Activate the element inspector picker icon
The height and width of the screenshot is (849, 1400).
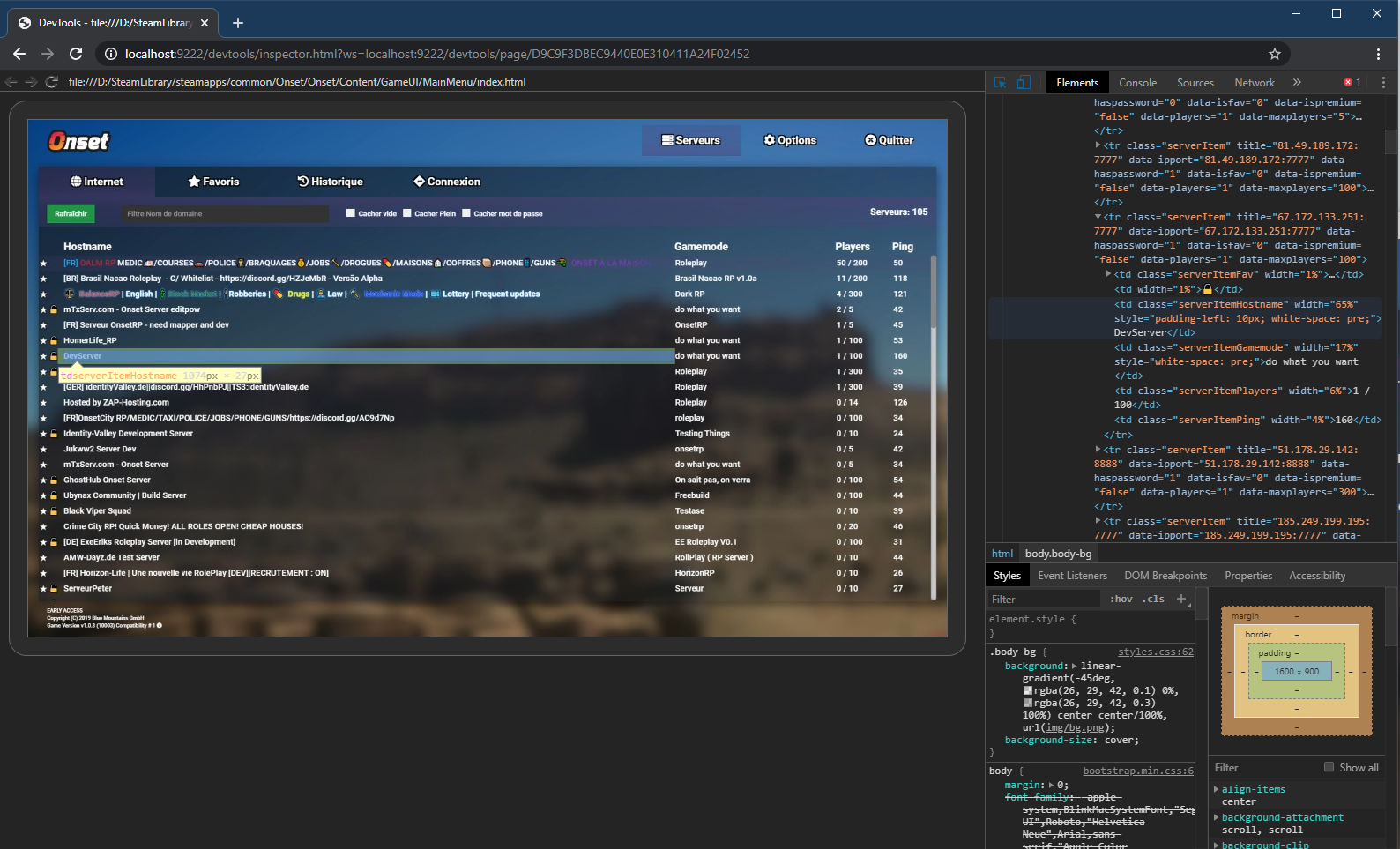click(x=1000, y=82)
